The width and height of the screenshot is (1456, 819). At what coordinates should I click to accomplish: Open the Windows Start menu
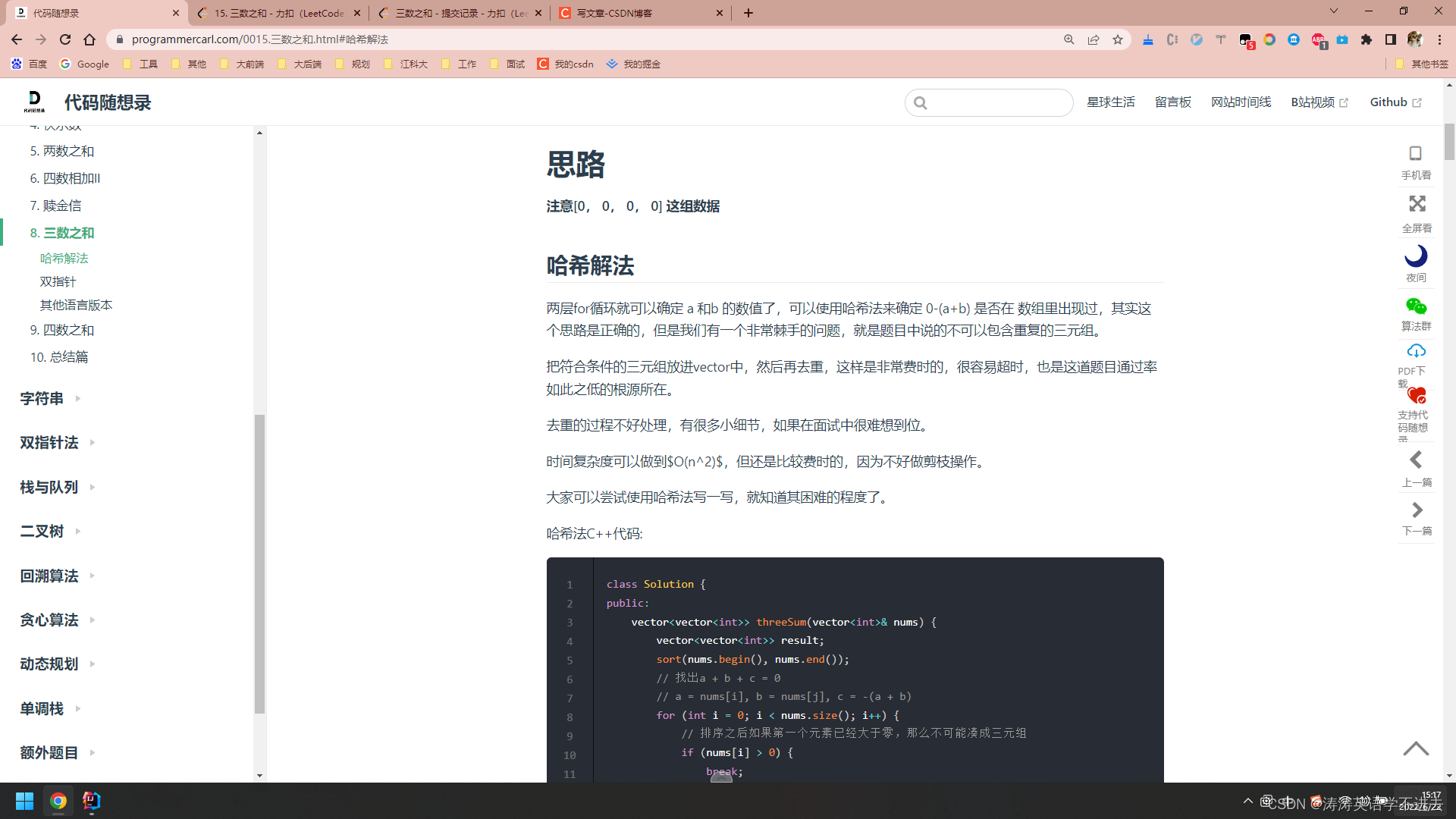[24, 801]
